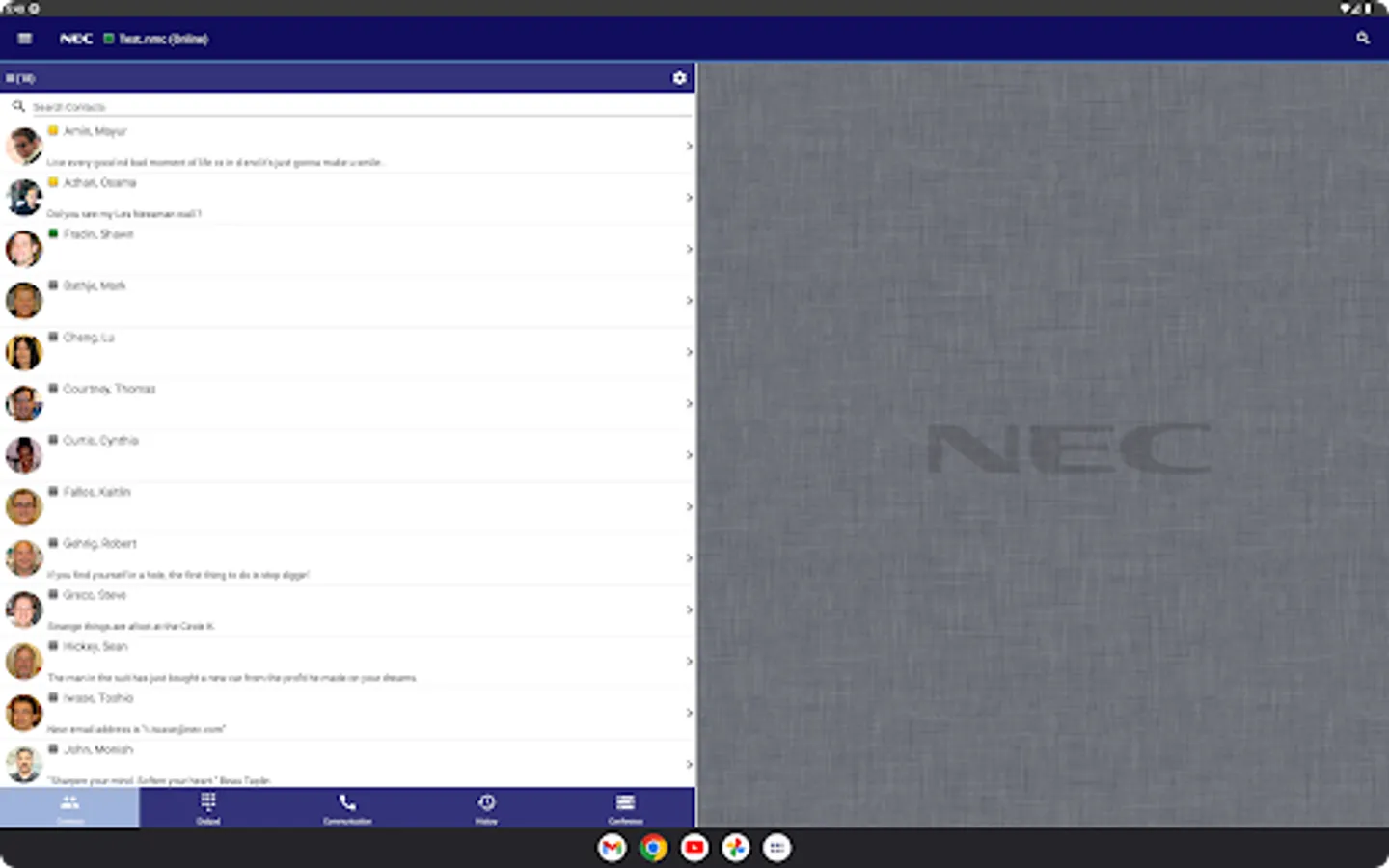Open the hamburger navigation menu
The width and height of the screenshot is (1389, 868).
point(23,39)
